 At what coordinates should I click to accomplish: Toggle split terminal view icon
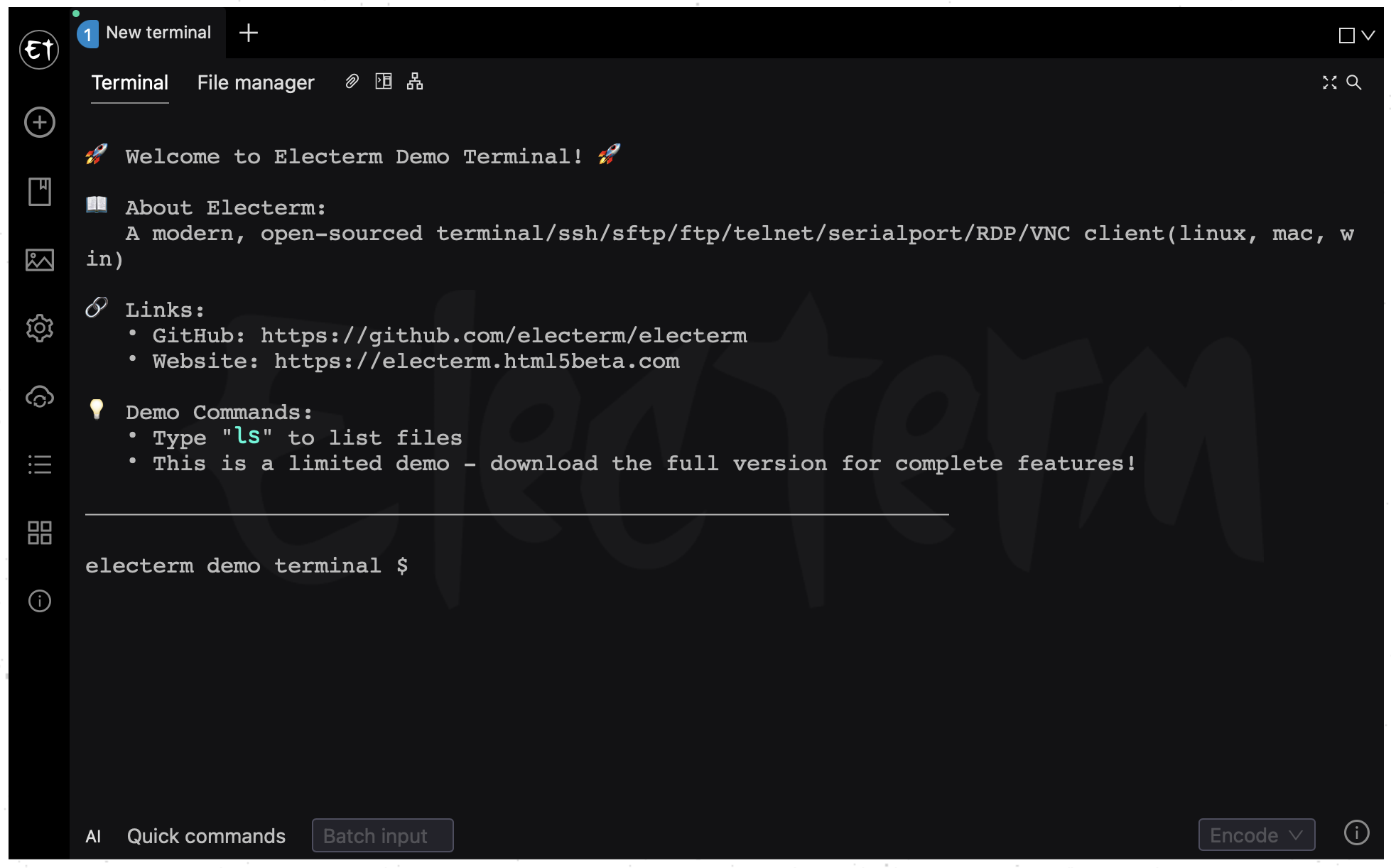[384, 81]
